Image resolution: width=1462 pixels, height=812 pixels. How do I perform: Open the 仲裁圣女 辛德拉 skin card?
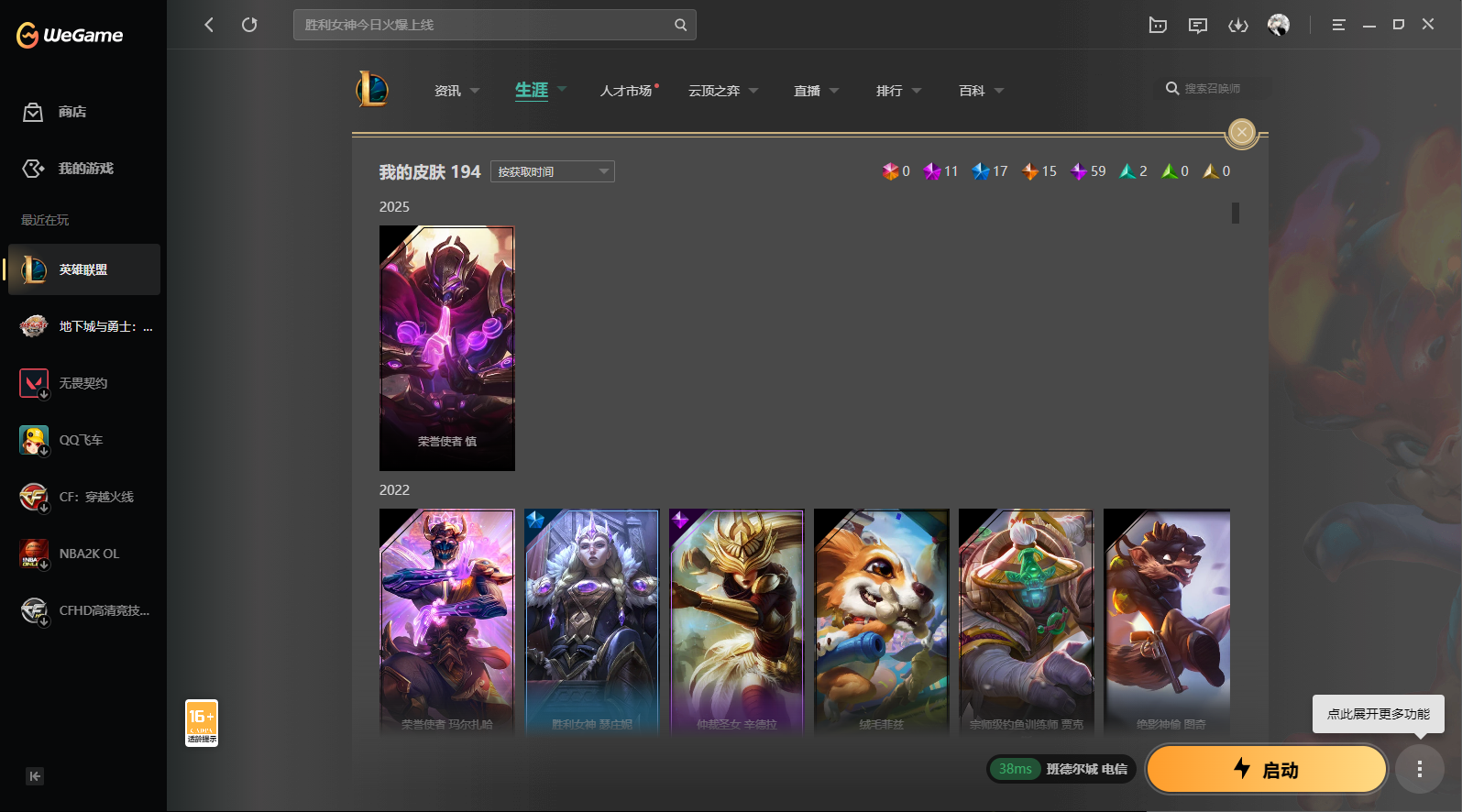coord(737,622)
